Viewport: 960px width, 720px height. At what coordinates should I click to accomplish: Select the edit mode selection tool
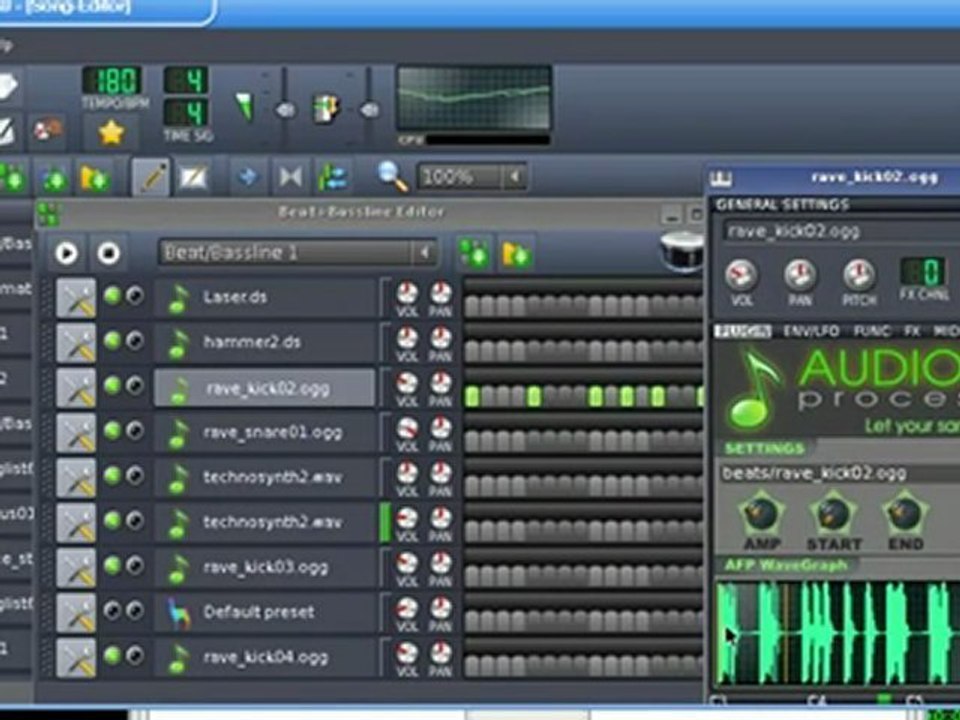click(192, 178)
